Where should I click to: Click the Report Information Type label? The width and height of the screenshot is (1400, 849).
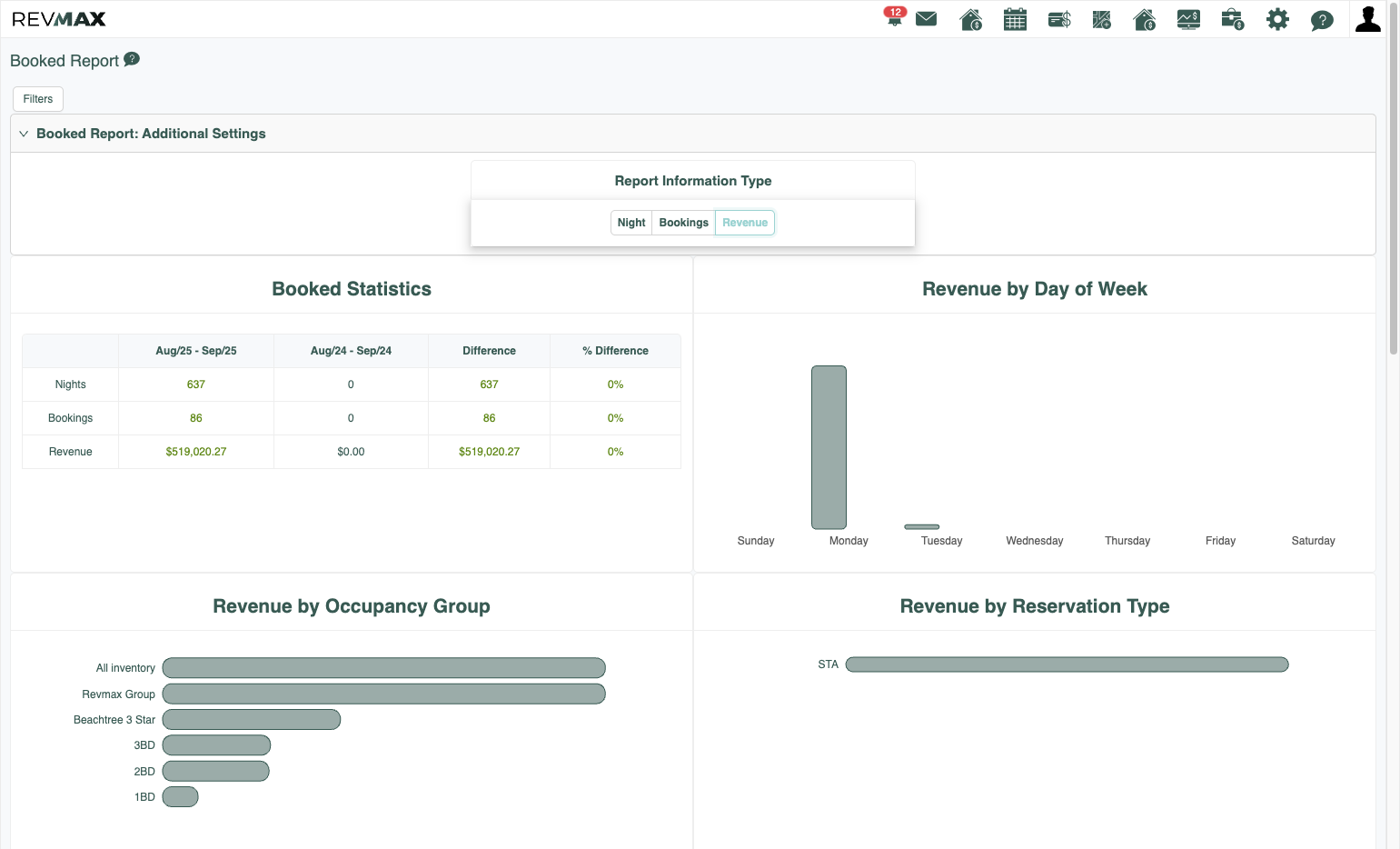(x=693, y=181)
